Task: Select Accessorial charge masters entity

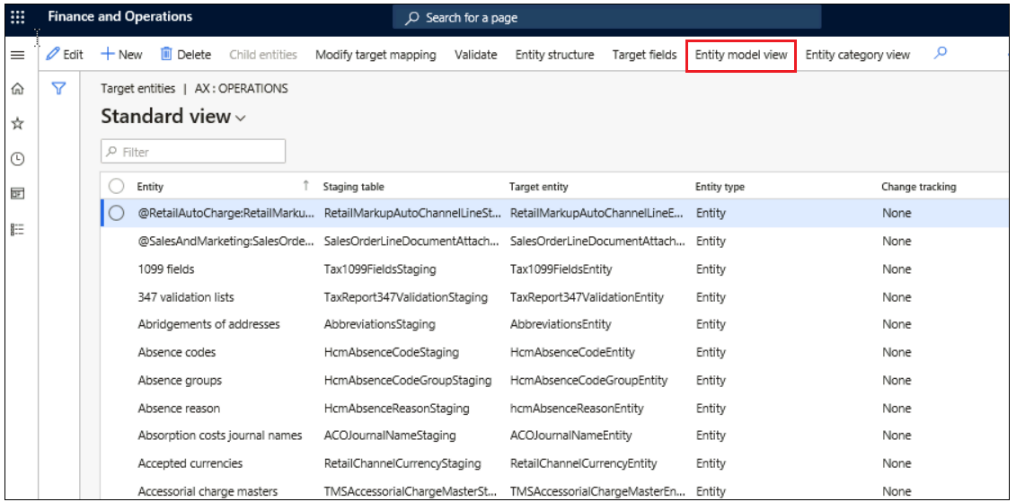Action: tap(207, 491)
